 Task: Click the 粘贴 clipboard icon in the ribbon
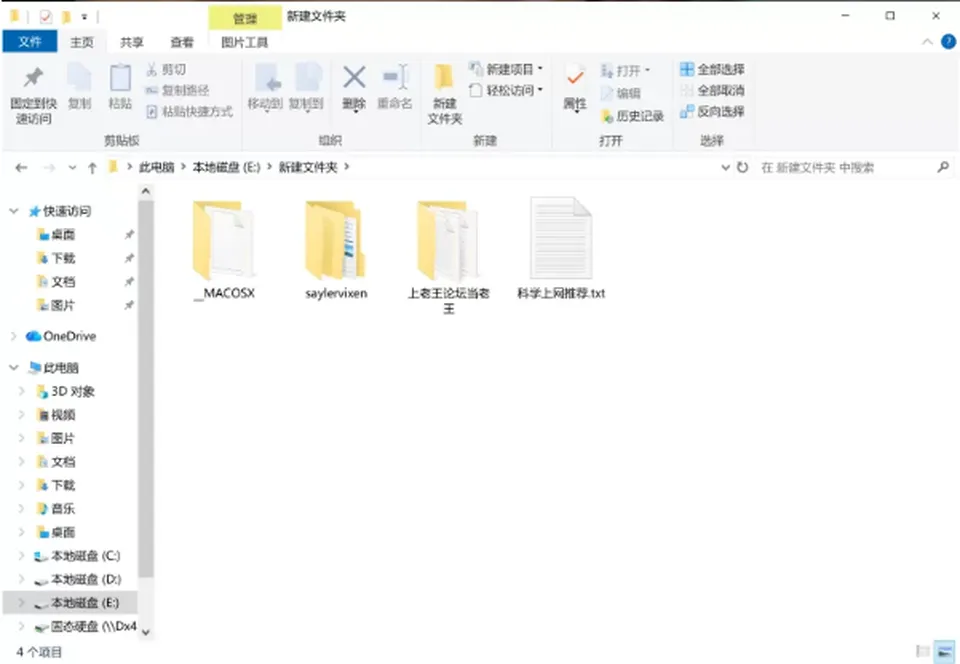point(120,78)
